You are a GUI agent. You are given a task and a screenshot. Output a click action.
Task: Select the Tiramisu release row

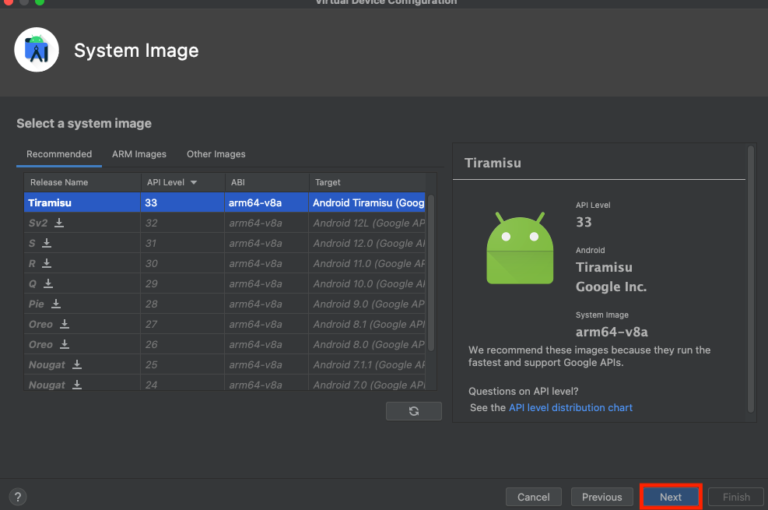pyautogui.click(x=225, y=202)
